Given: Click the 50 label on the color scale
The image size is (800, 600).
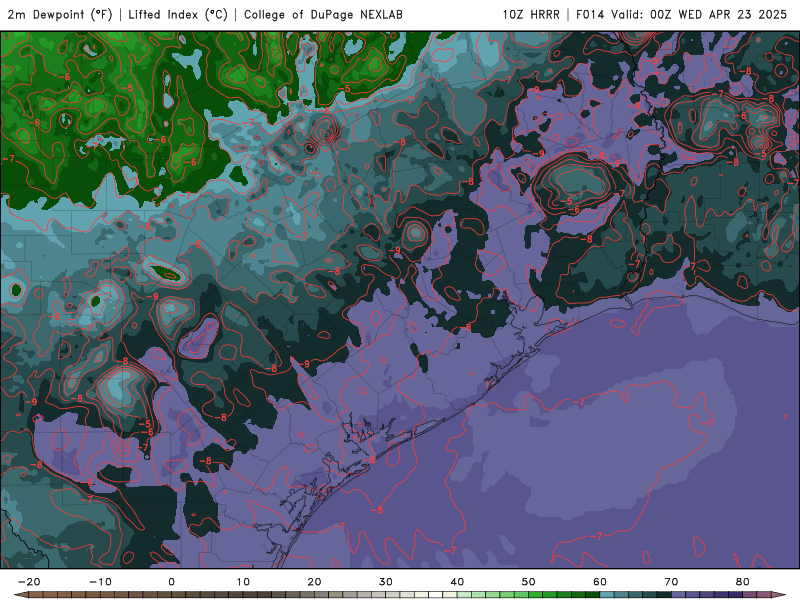Looking at the screenshot, I should [529, 582].
